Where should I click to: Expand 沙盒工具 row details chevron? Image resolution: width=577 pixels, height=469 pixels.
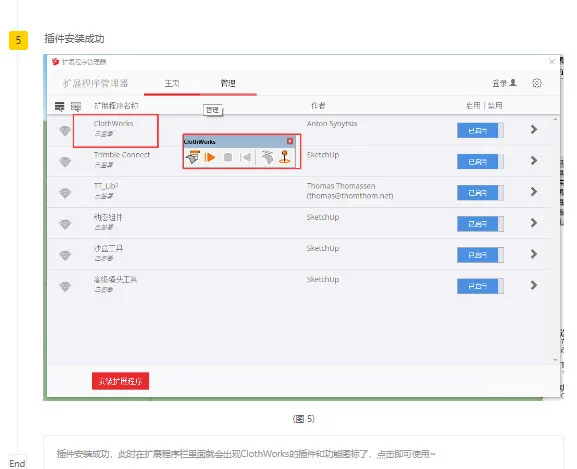(534, 254)
